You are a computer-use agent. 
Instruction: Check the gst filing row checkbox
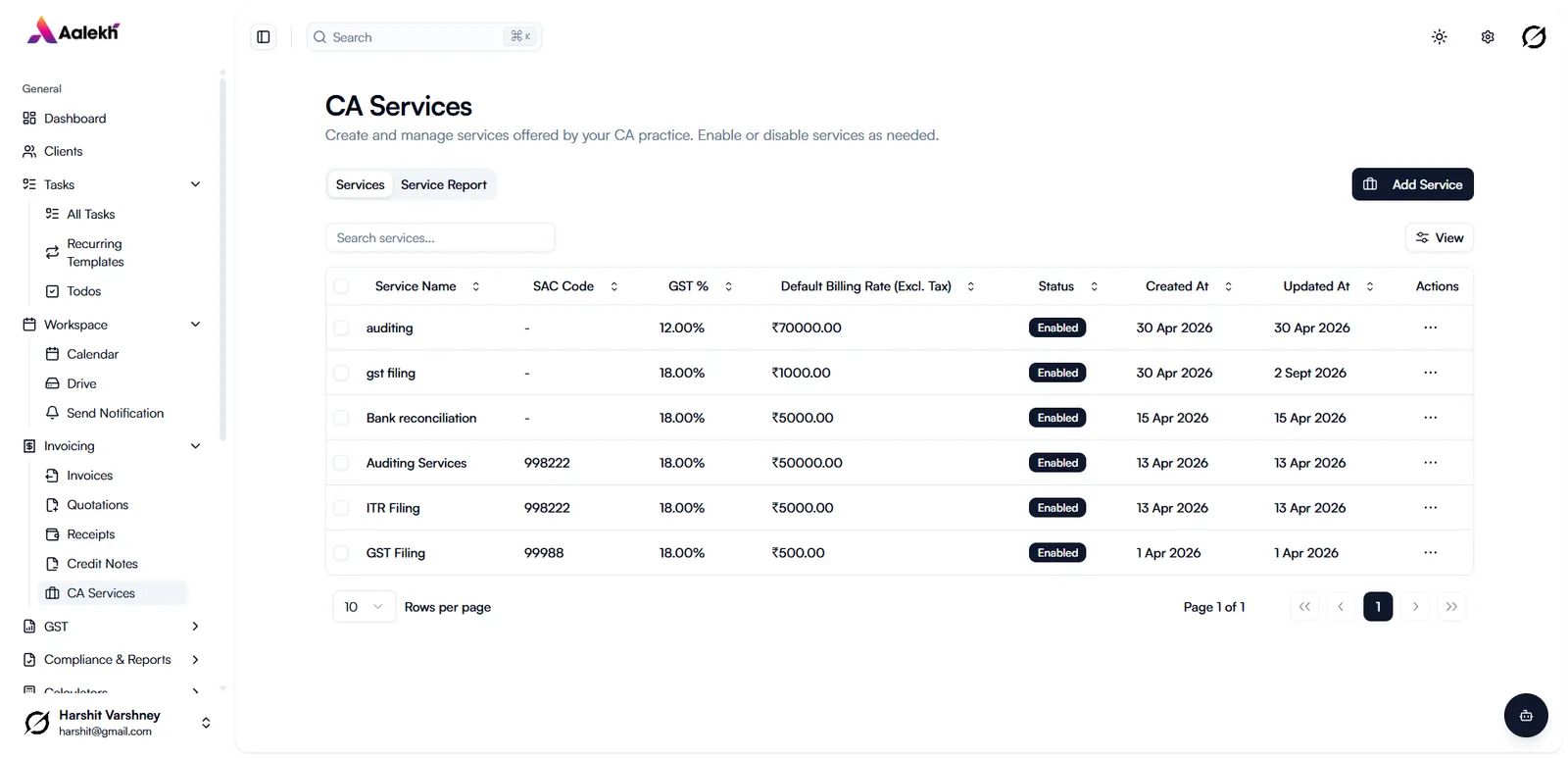click(x=341, y=373)
